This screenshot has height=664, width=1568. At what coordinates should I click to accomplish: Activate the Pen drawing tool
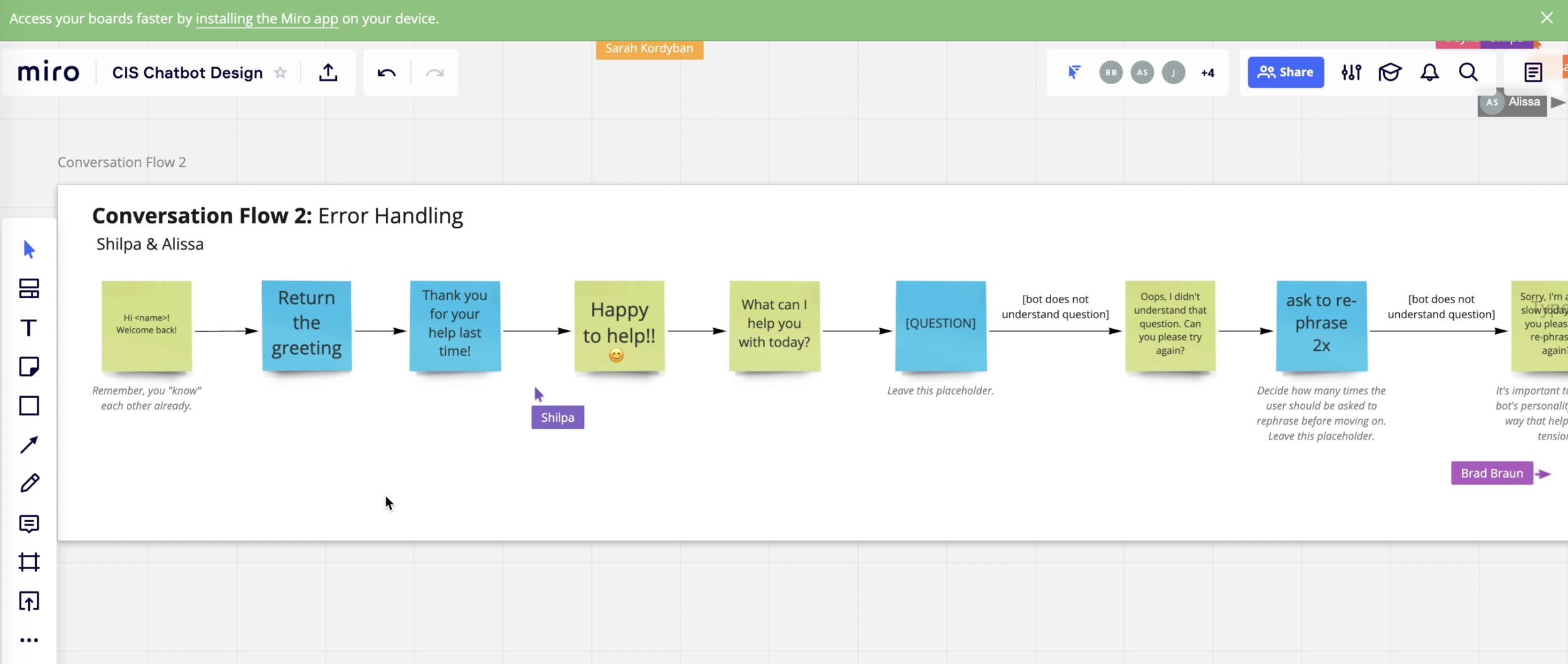coord(29,483)
